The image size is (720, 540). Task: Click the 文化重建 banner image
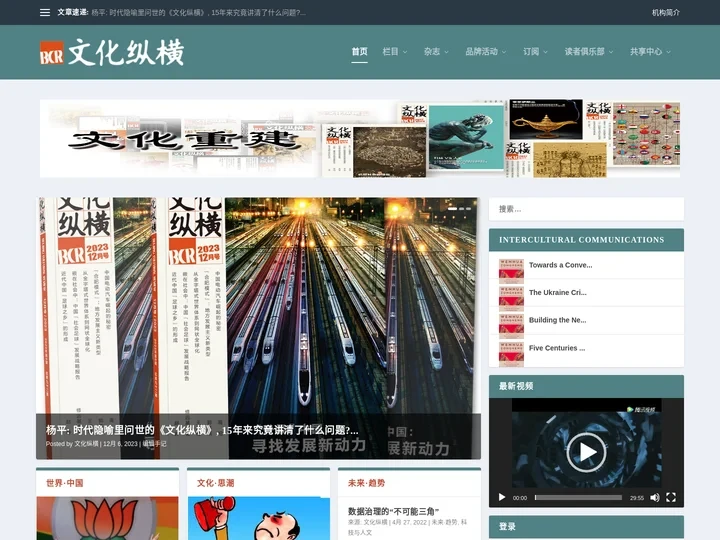point(360,138)
